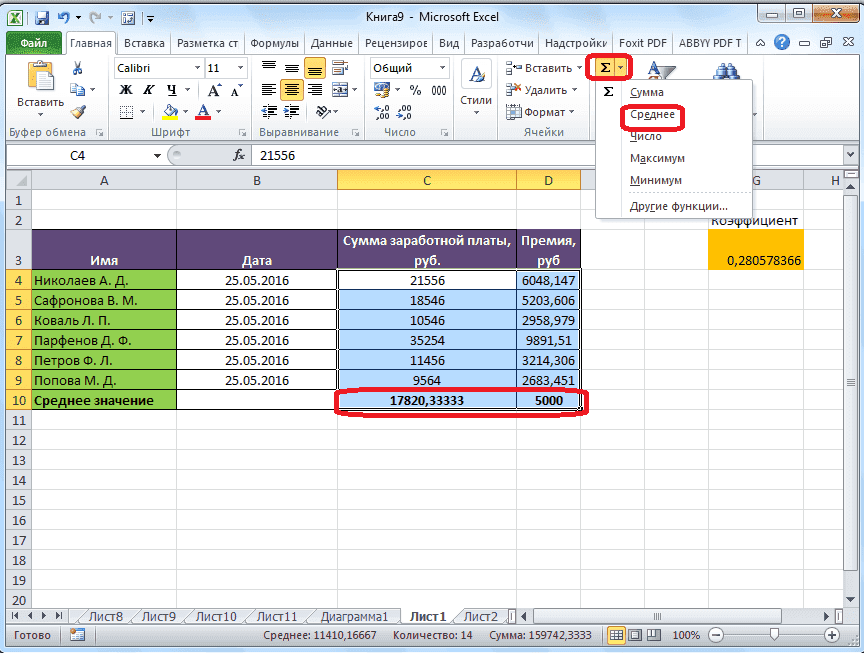Expand the number format Общий dropdown
Image resolution: width=864 pixels, height=653 pixels.
[x=440, y=67]
